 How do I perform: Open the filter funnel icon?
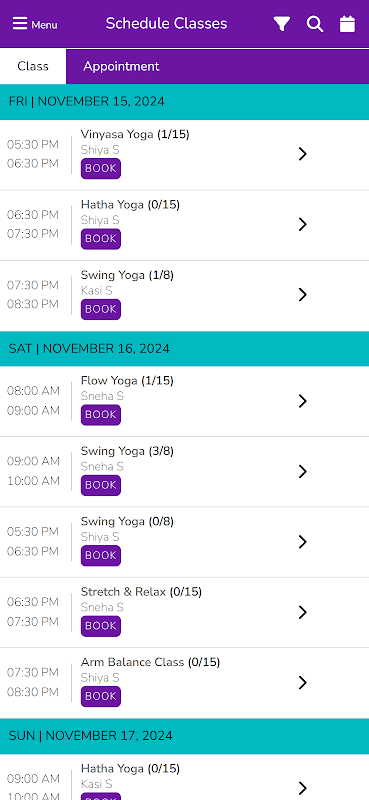point(282,24)
